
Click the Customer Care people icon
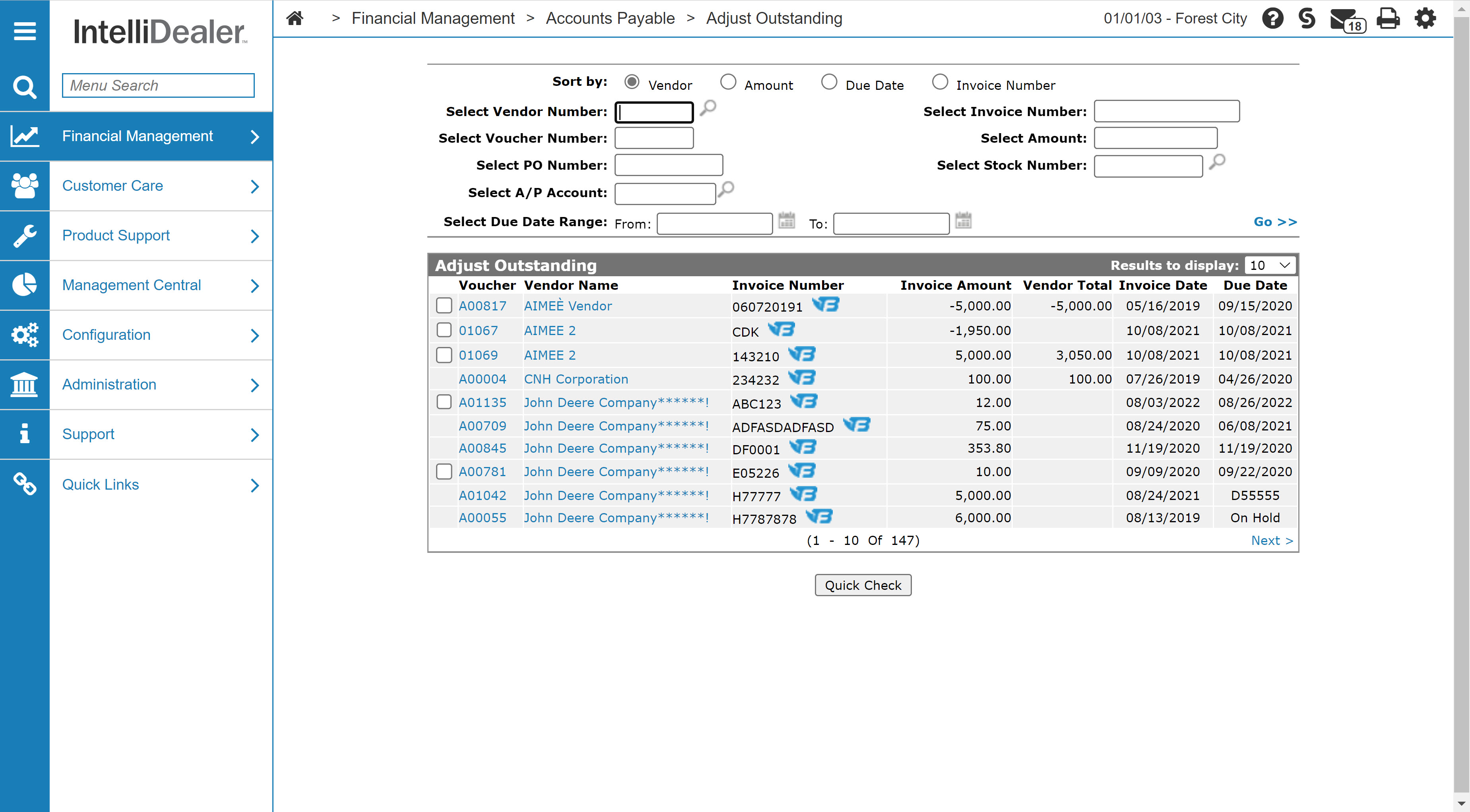click(25, 186)
